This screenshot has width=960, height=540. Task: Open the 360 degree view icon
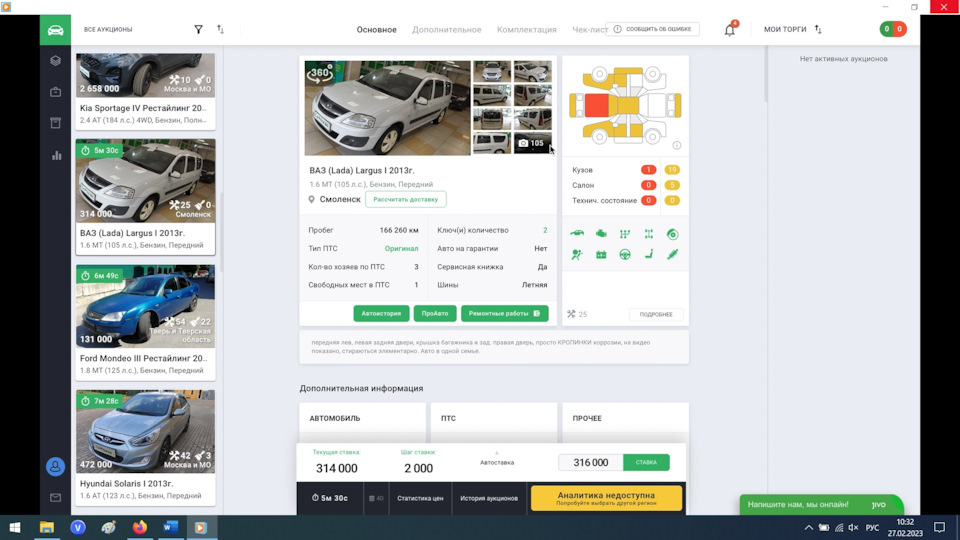(x=320, y=73)
